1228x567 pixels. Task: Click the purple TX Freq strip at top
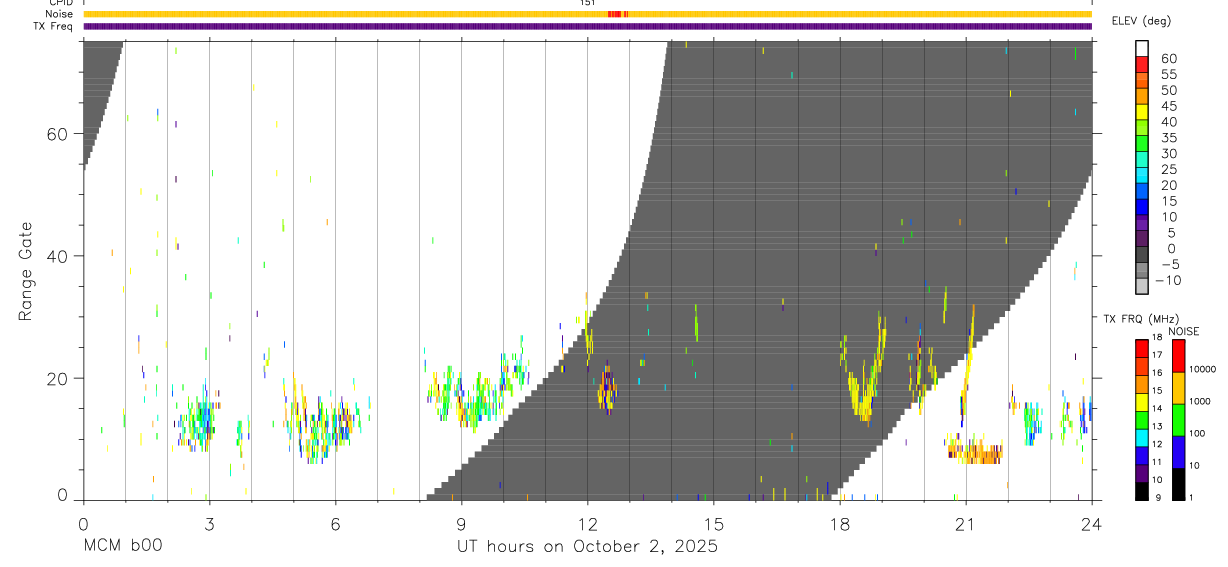pos(587,26)
